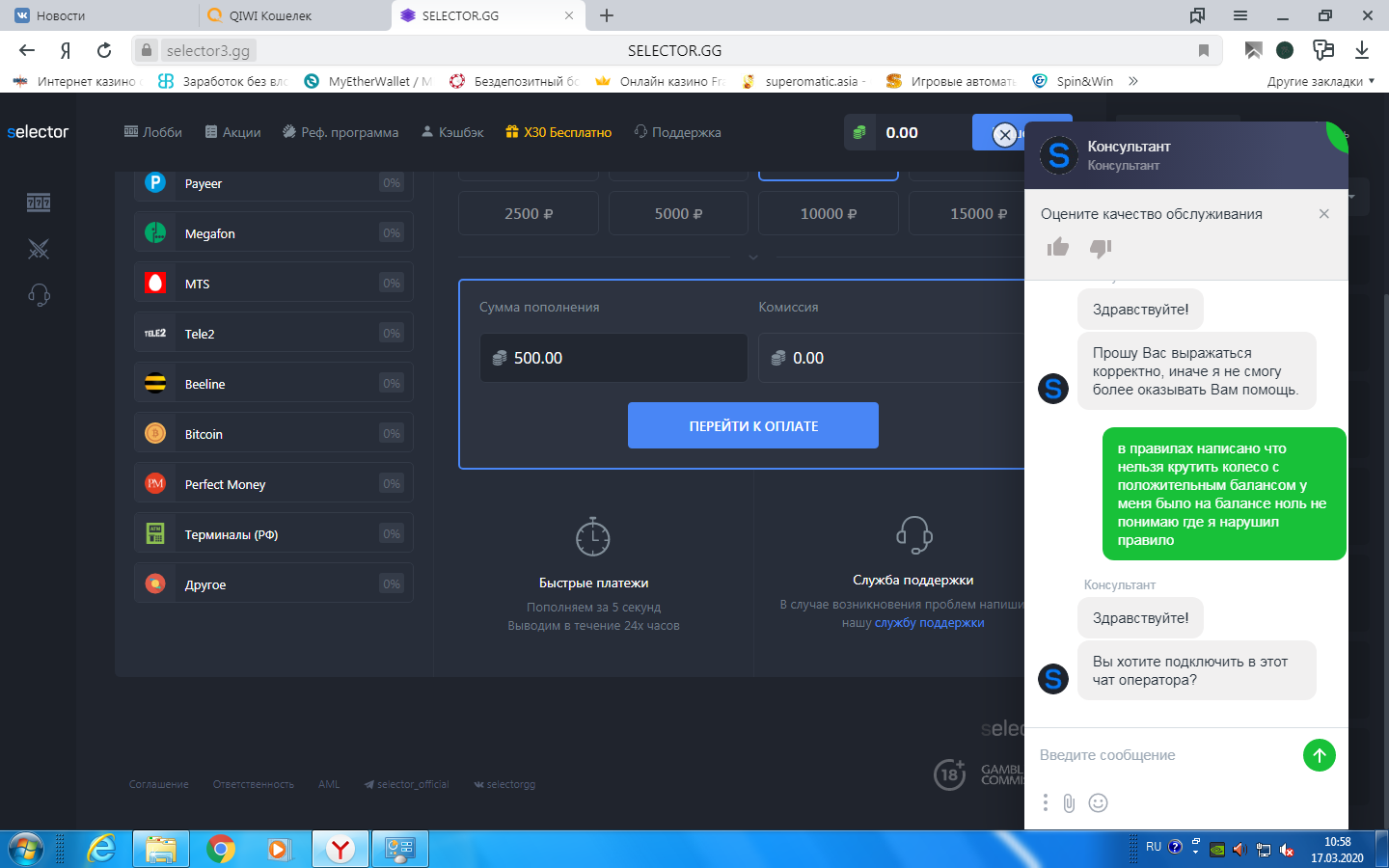The height and width of the screenshot is (868, 1389).
Task: Click the Сумма пополнения input field
Action: (613, 358)
